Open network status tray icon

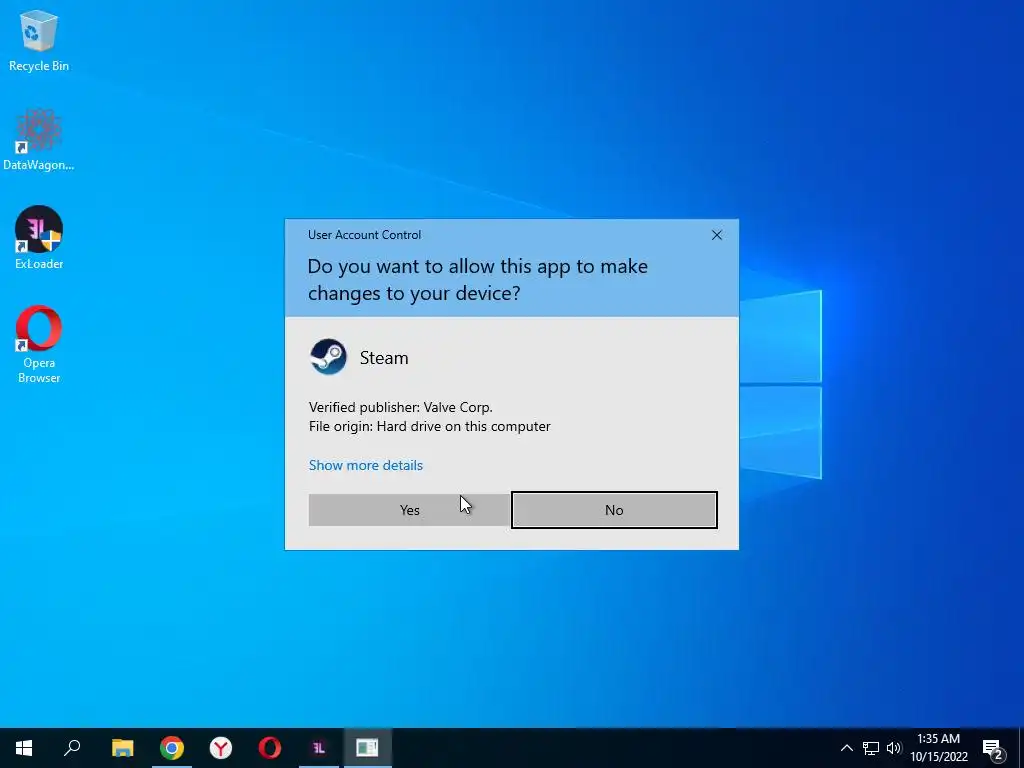click(871, 748)
